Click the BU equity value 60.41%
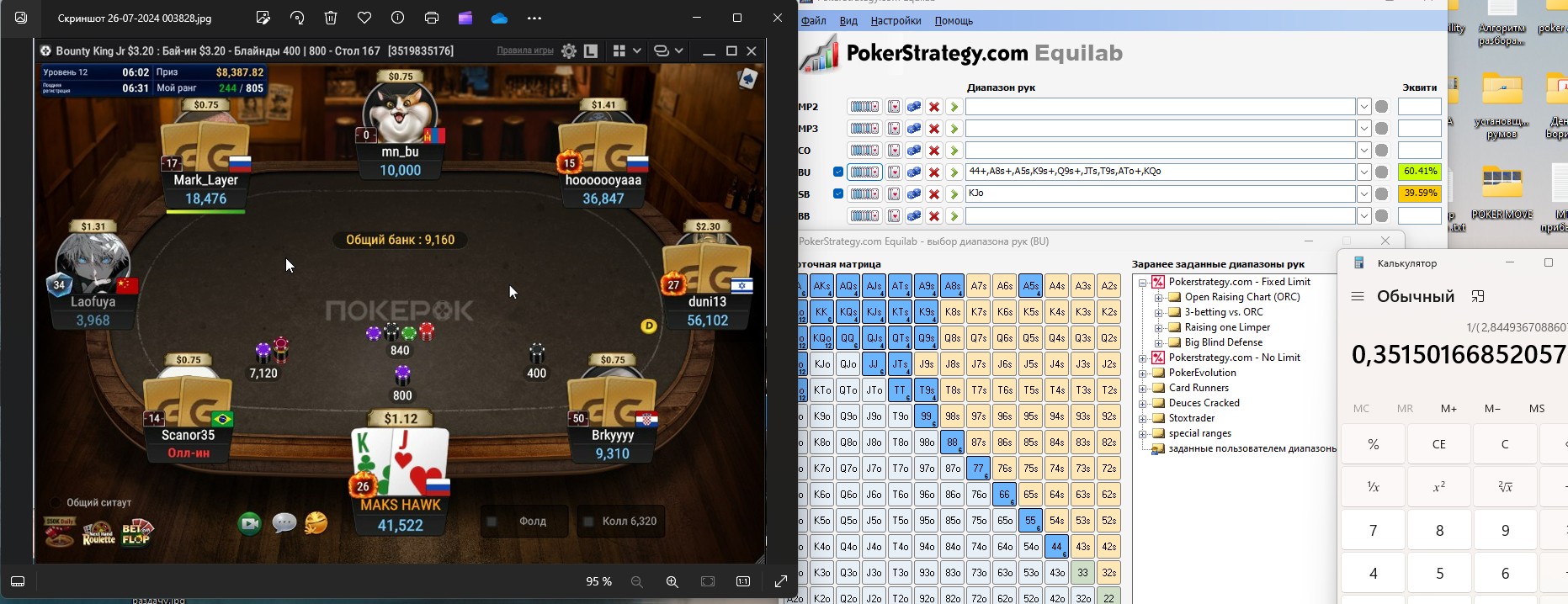This screenshot has width=1568, height=604. pos(1419,172)
